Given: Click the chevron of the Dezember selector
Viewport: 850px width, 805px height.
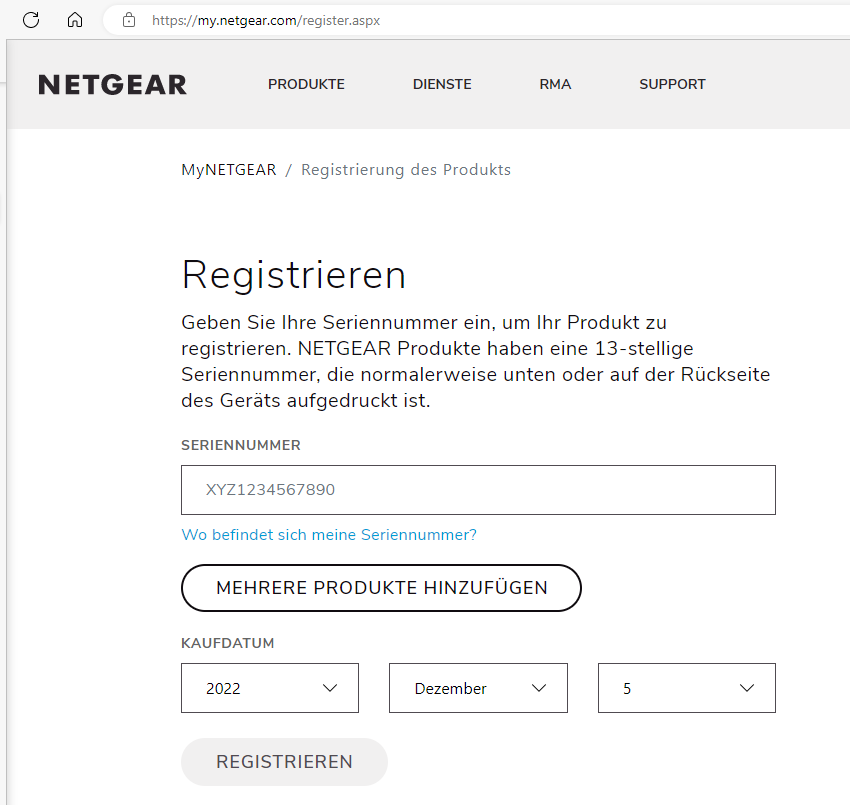Looking at the screenshot, I should click(540, 688).
